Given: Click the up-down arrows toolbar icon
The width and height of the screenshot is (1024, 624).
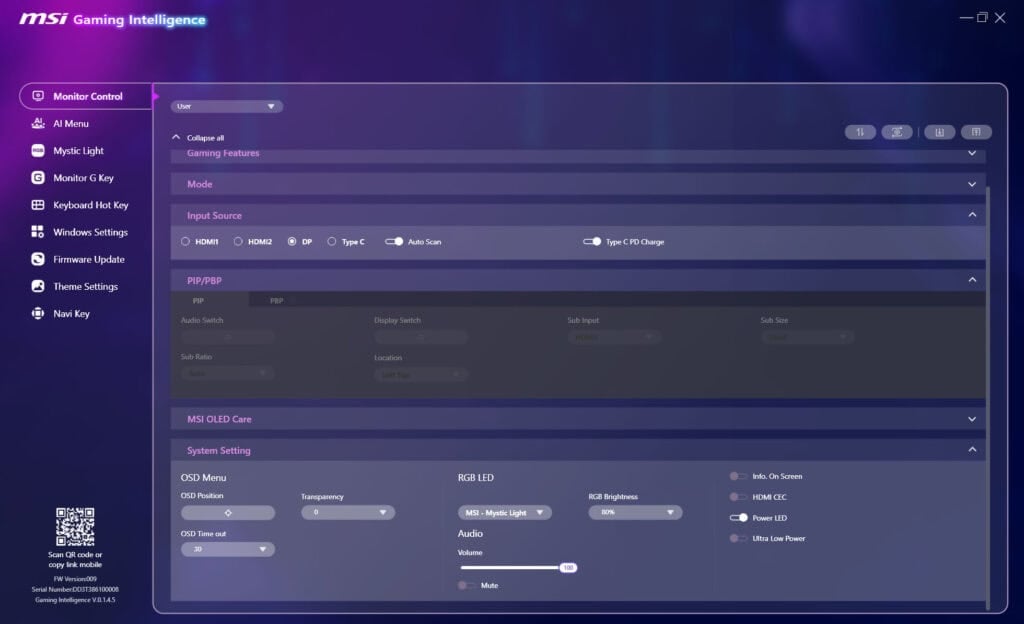Looking at the screenshot, I should [x=860, y=132].
